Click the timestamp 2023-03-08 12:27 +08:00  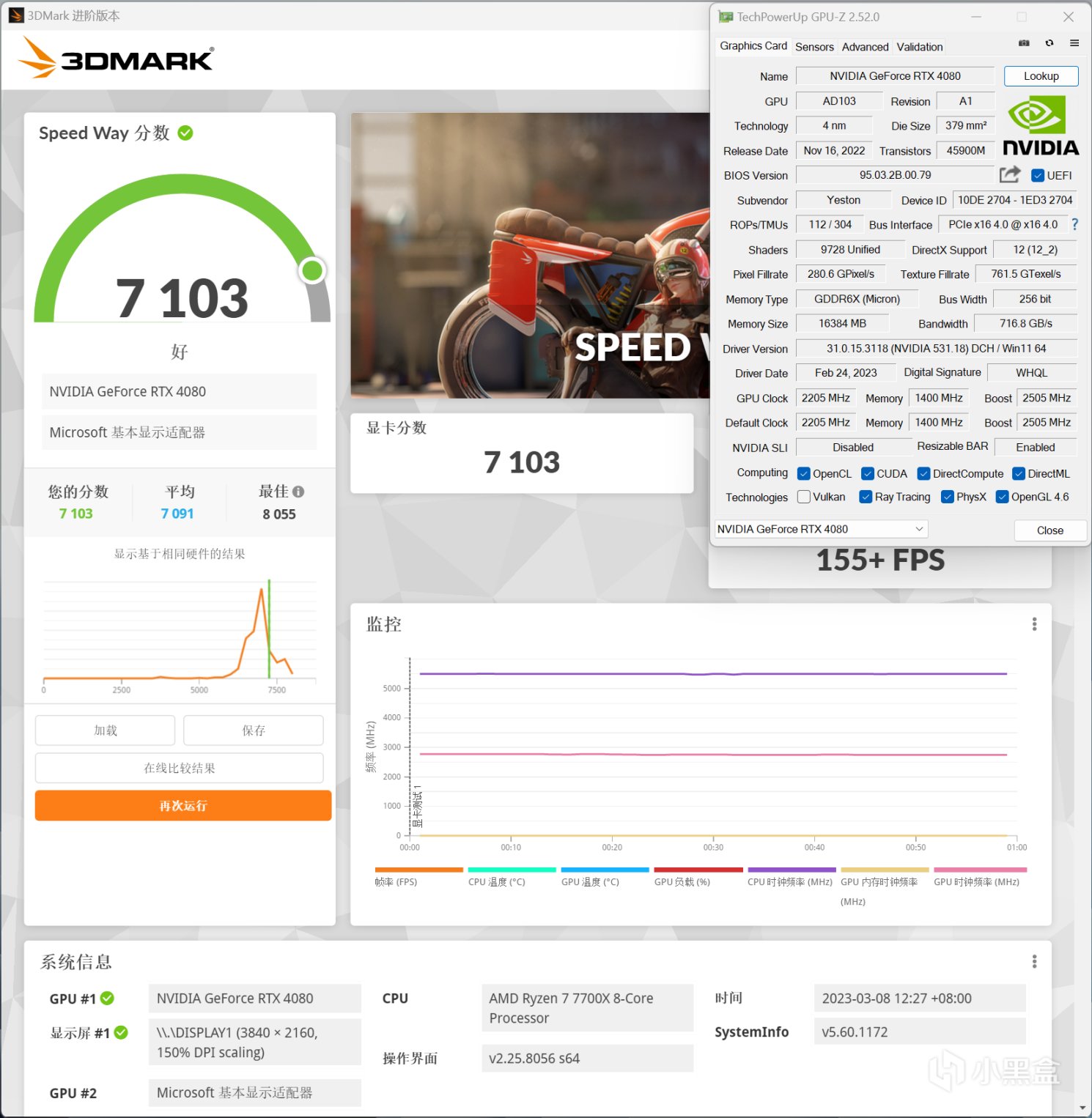point(920,998)
